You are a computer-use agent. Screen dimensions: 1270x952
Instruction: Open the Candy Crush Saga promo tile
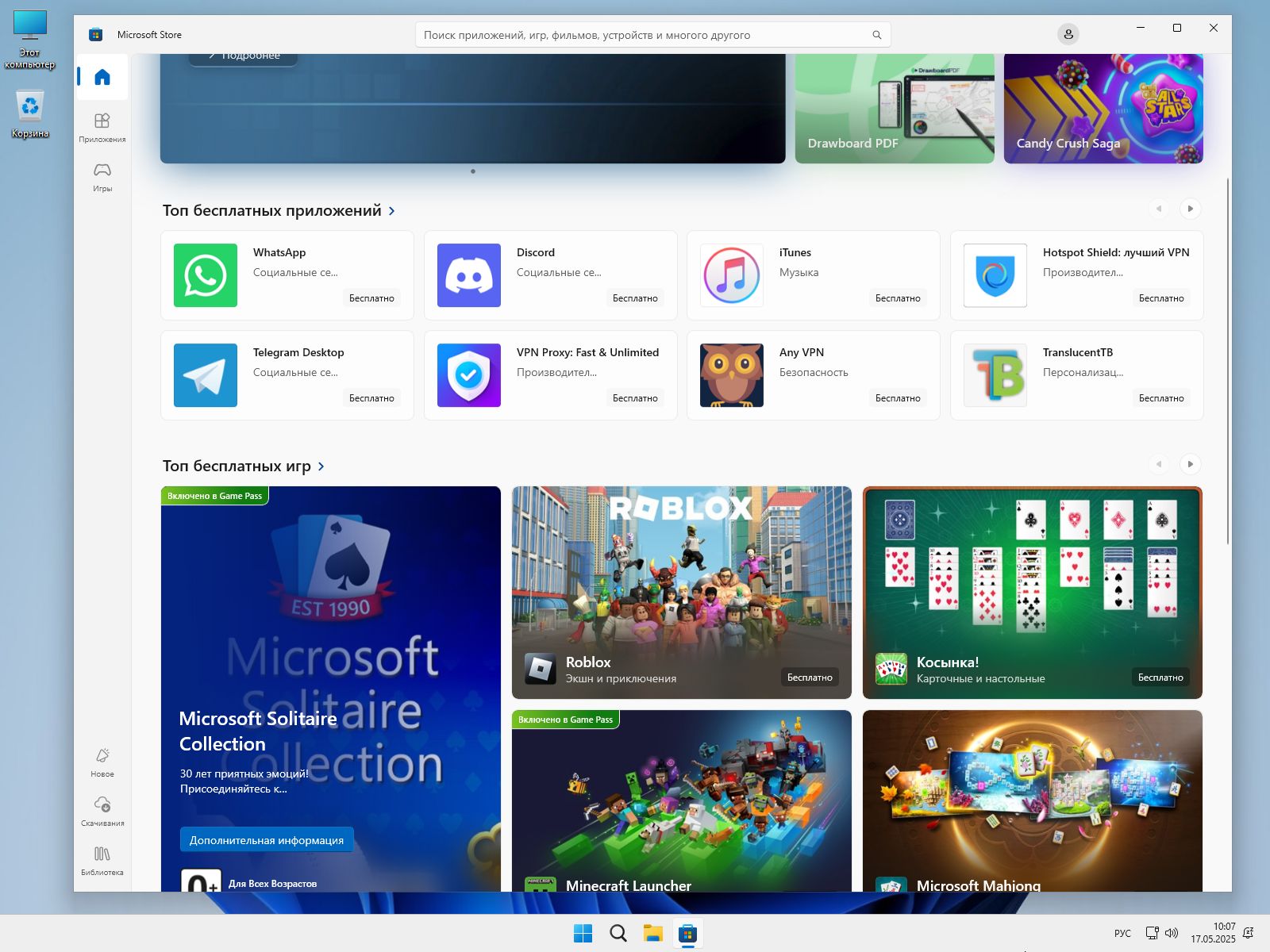click(x=1103, y=109)
